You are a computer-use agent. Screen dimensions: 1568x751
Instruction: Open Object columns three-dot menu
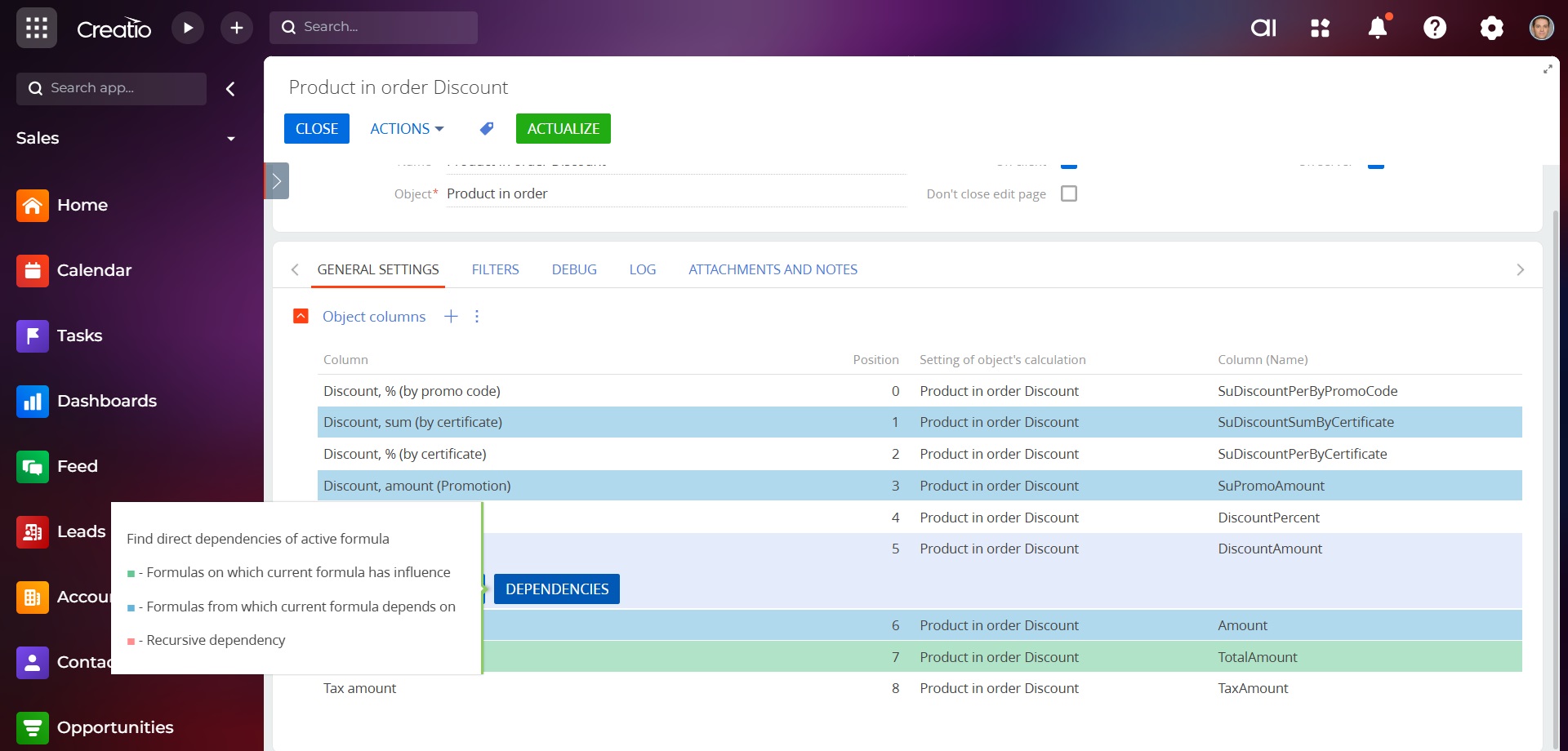(x=477, y=317)
